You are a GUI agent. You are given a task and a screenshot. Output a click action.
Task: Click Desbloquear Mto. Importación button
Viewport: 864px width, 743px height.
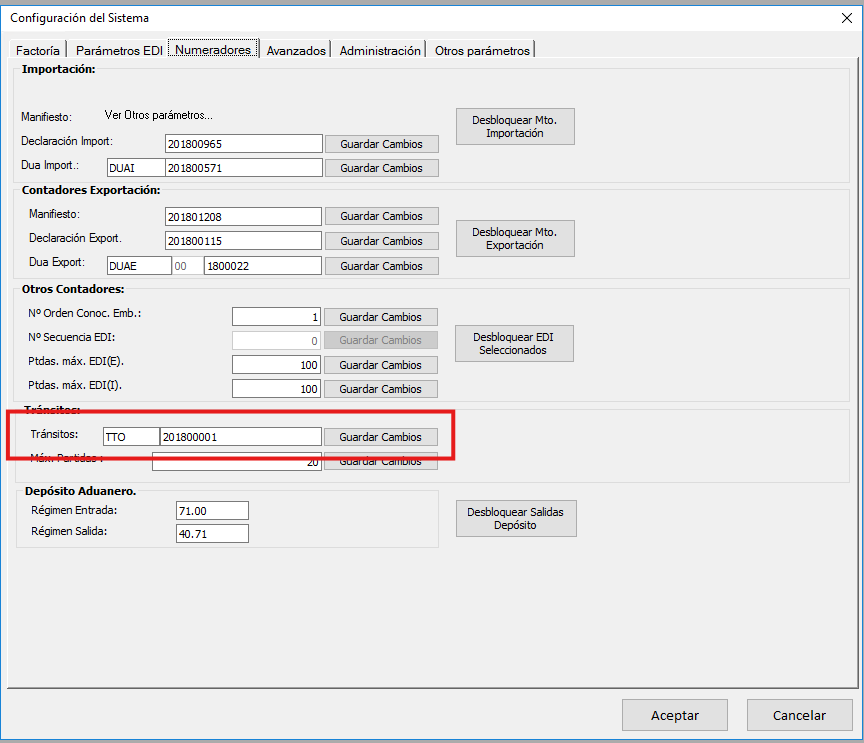click(515, 126)
